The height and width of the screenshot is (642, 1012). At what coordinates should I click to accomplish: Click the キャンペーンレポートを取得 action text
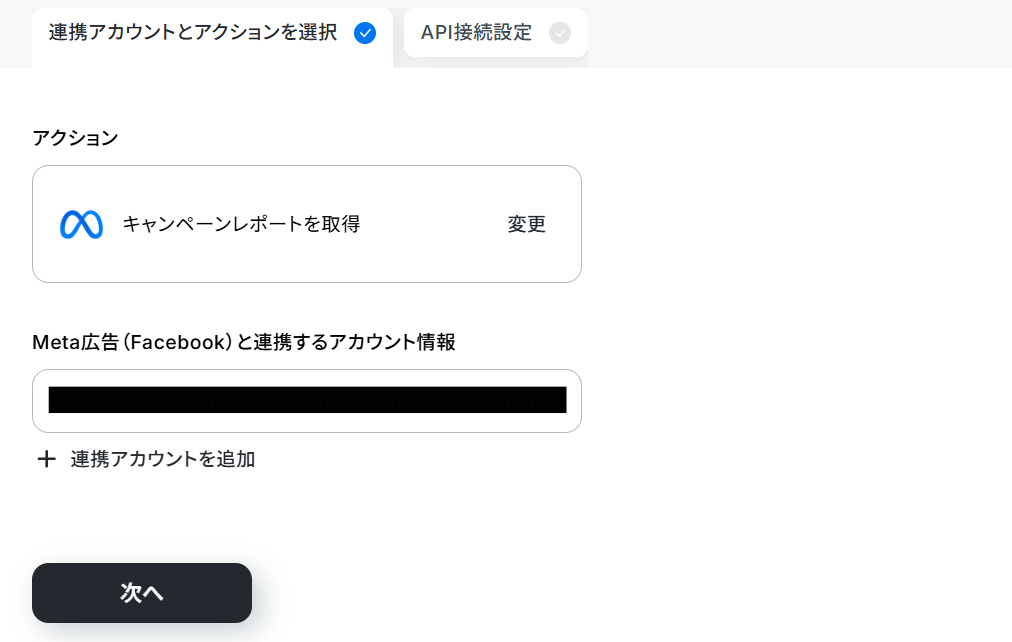[241, 224]
